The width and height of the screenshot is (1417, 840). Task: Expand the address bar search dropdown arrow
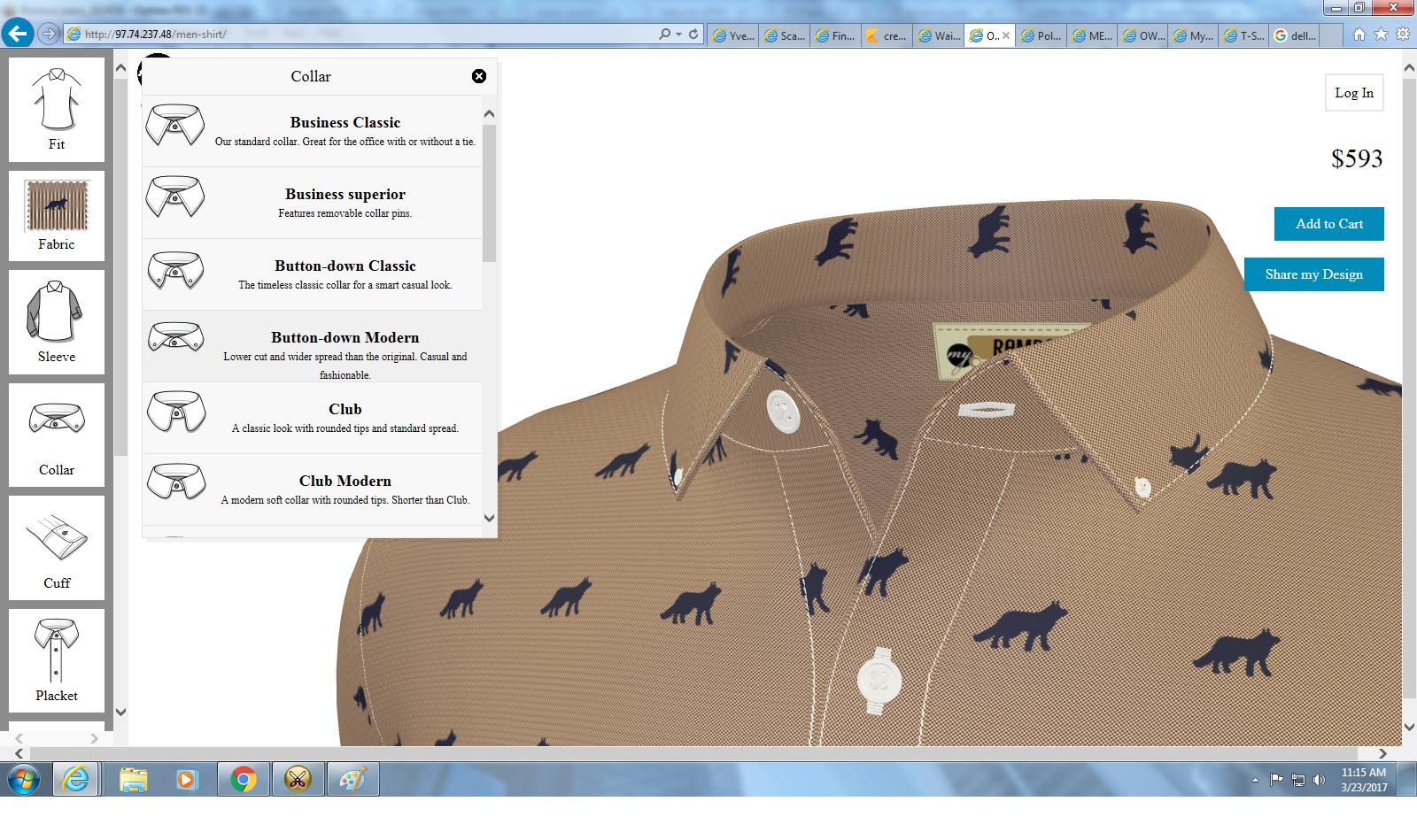click(x=678, y=35)
